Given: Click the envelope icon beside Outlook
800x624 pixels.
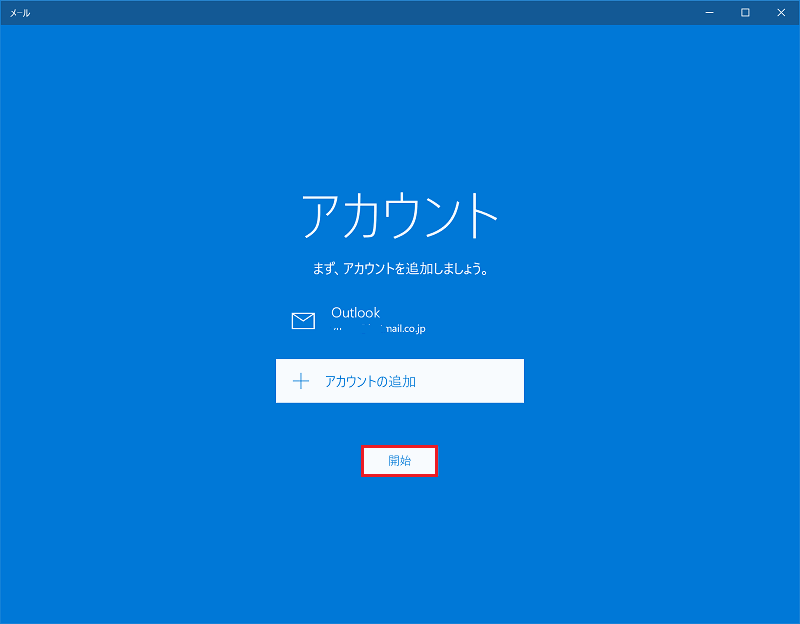Looking at the screenshot, I should pos(303,321).
